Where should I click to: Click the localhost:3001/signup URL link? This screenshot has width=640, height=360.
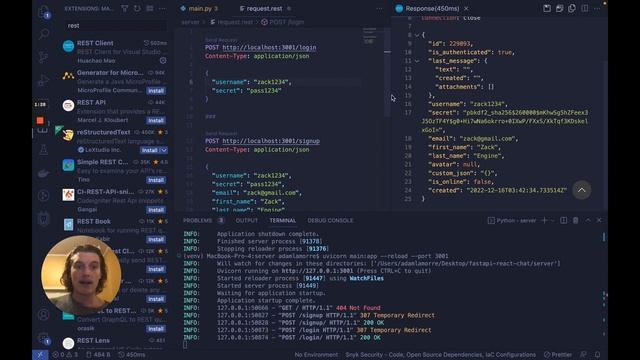(x=271, y=141)
